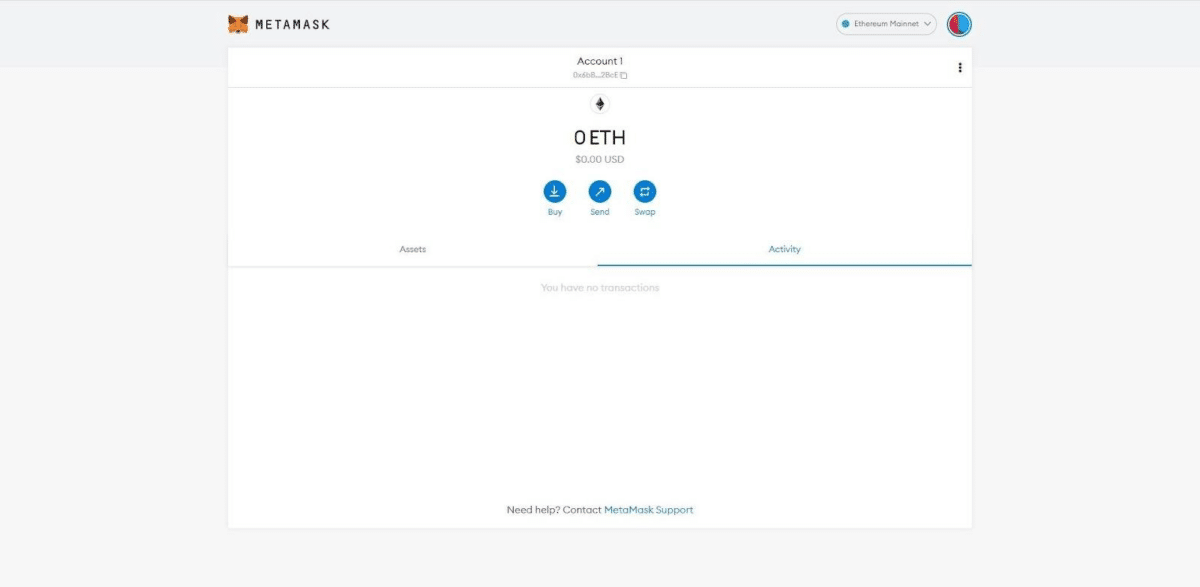Open the account avatar menu

tap(960, 24)
